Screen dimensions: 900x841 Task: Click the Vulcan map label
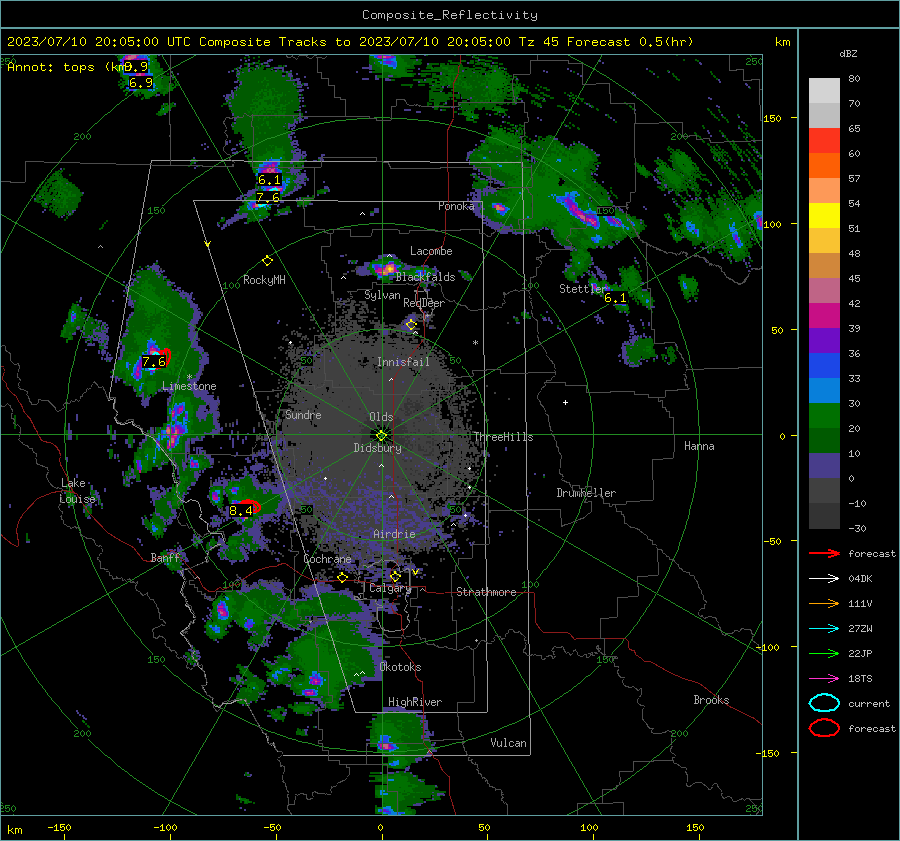508,743
